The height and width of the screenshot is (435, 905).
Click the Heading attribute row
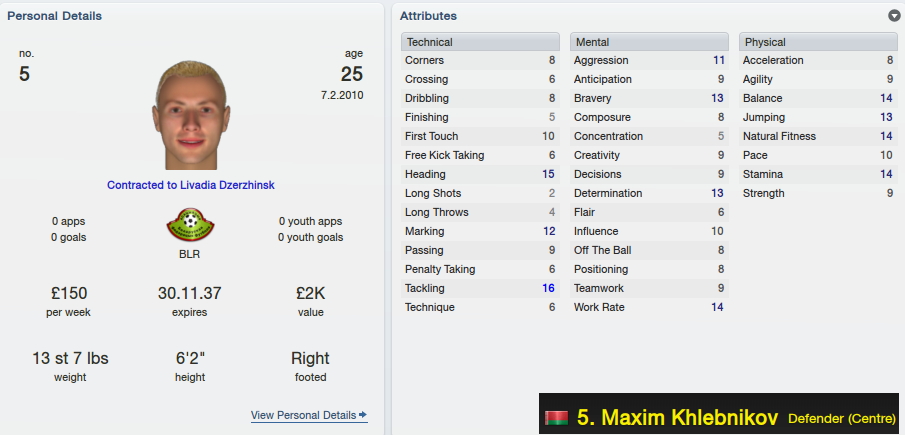pos(480,174)
